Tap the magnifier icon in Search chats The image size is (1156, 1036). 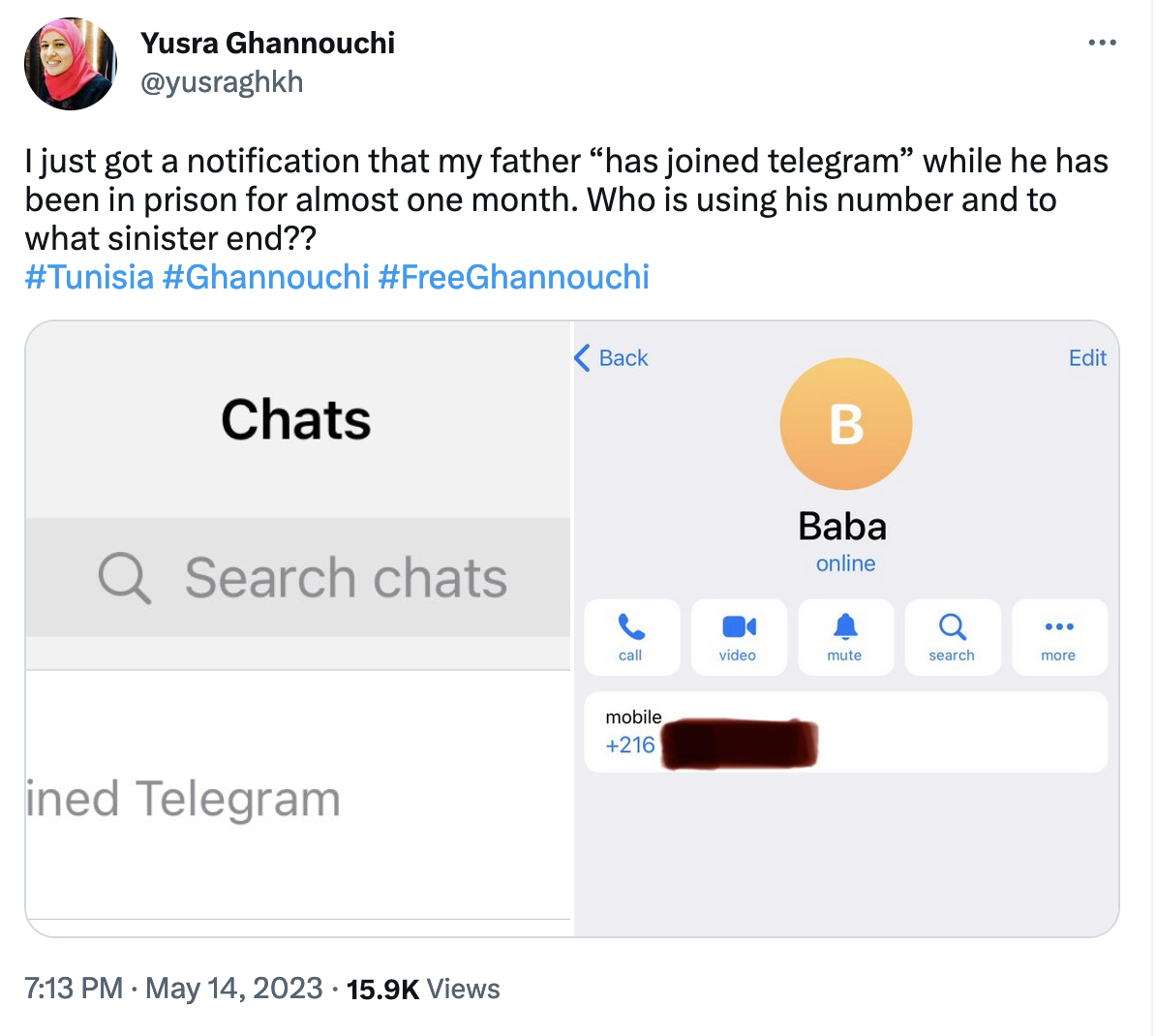tap(124, 578)
